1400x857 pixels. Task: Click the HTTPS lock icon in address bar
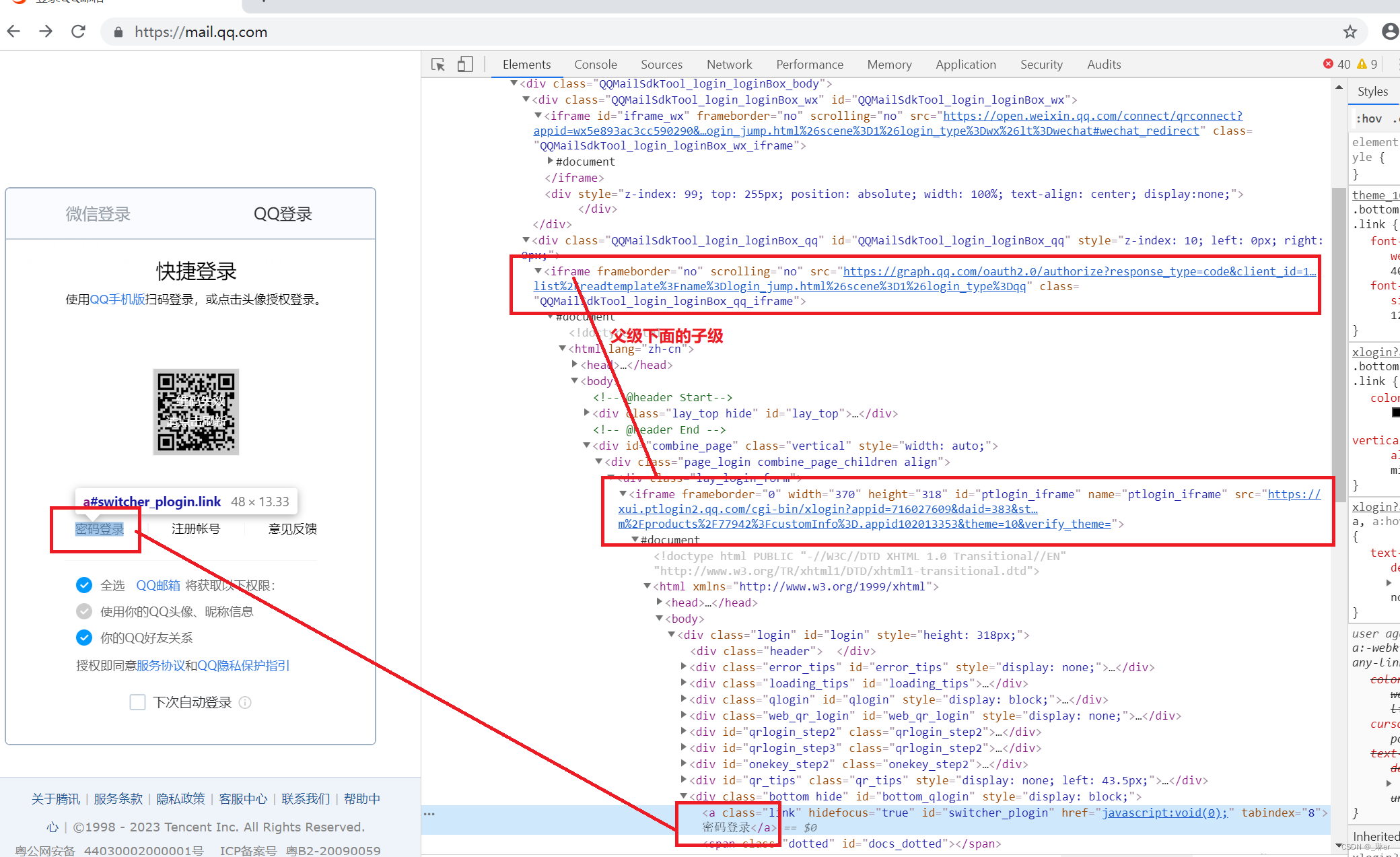coord(118,32)
